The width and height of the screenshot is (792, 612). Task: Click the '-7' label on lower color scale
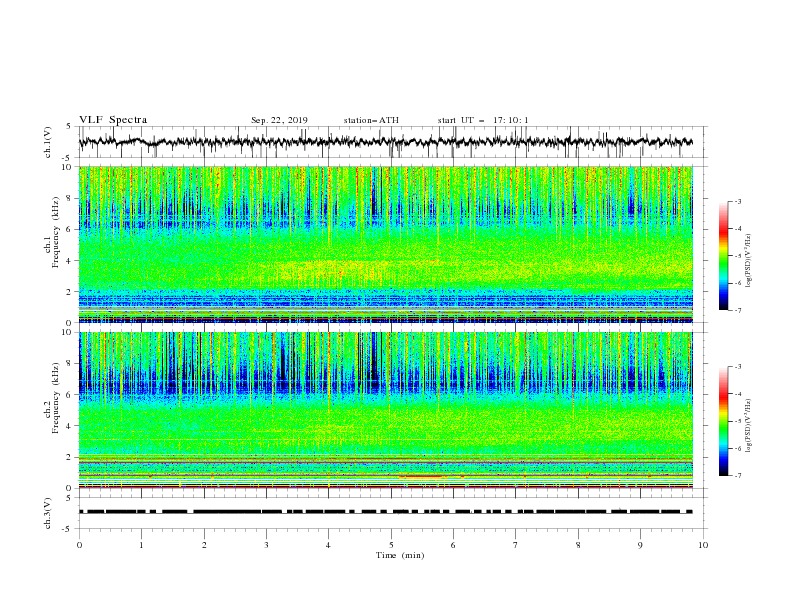pyautogui.click(x=737, y=476)
